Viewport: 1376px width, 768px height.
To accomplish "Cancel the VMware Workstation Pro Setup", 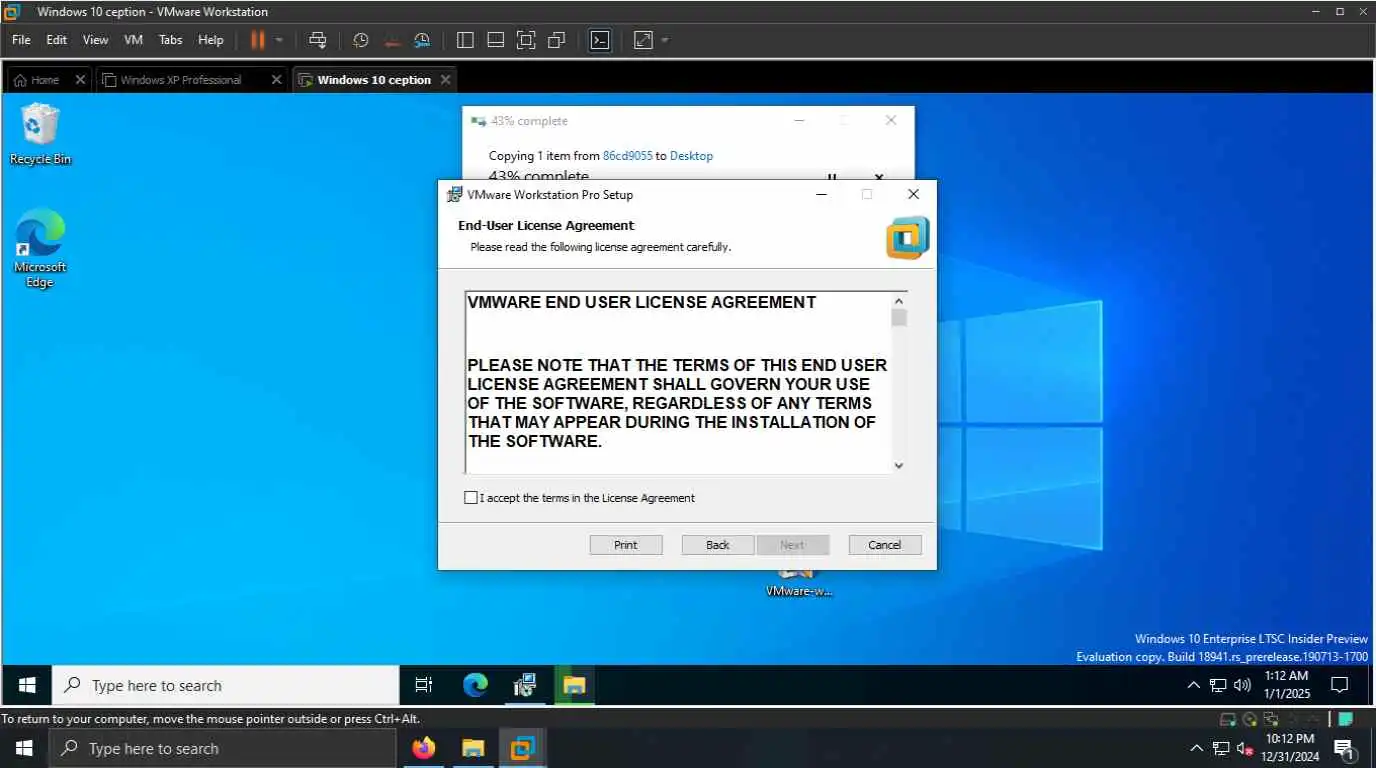I will (885, 545).
